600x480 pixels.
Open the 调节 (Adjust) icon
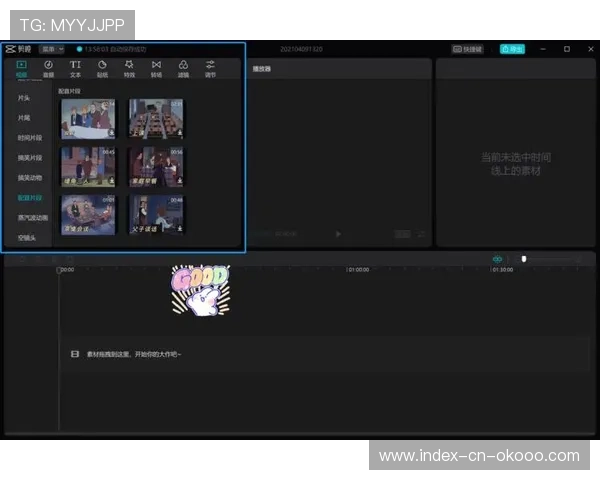click(210, 68)
